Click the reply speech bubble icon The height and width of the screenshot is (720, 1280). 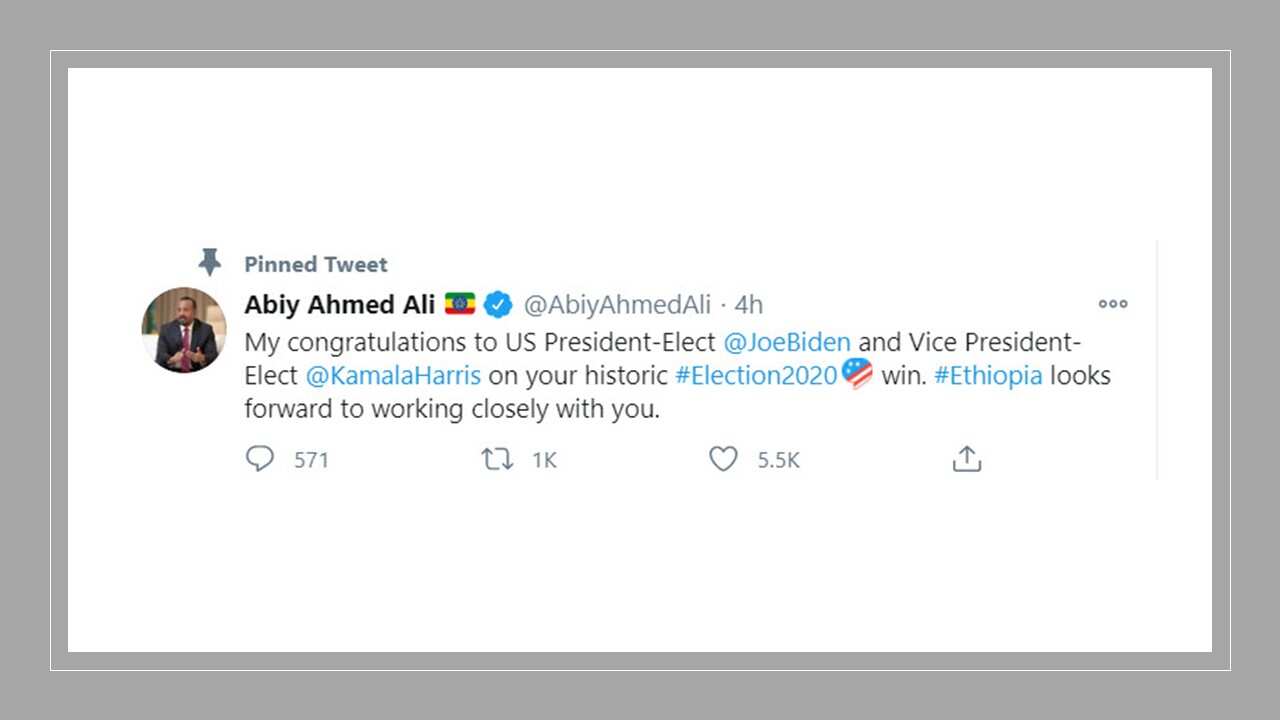[x=260, y=459]
